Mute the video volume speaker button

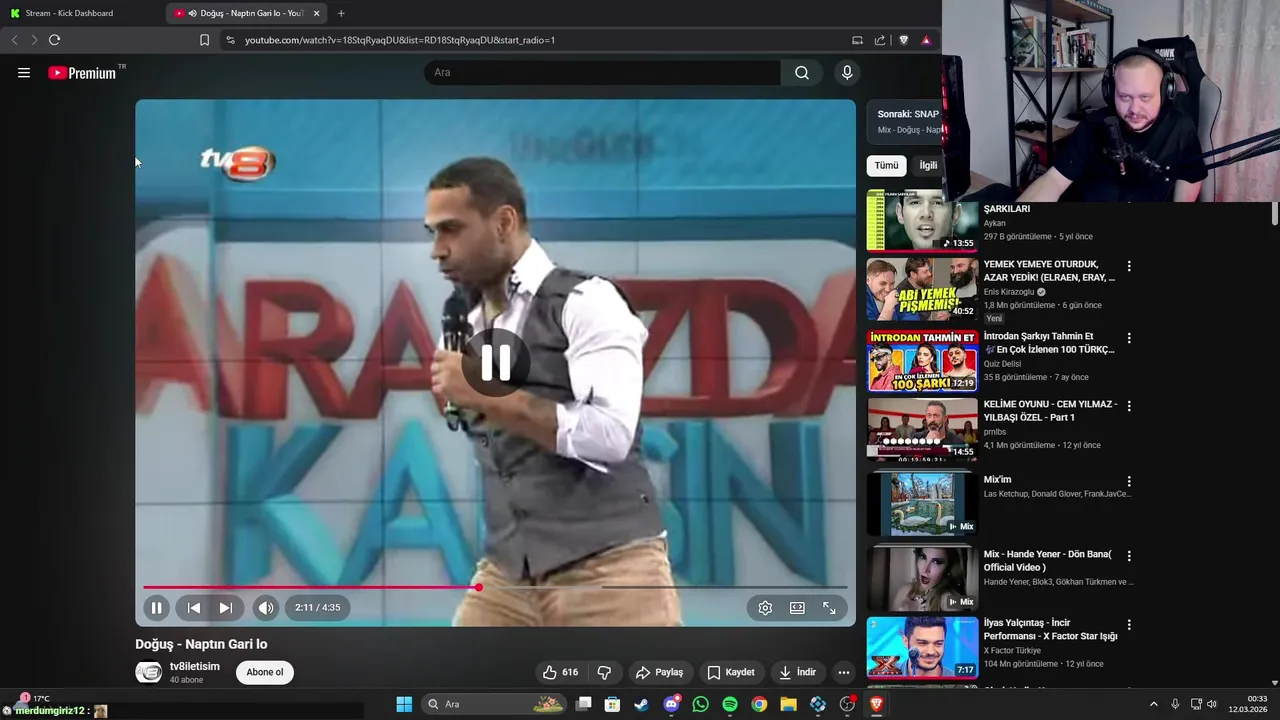(x=266, y=608)
